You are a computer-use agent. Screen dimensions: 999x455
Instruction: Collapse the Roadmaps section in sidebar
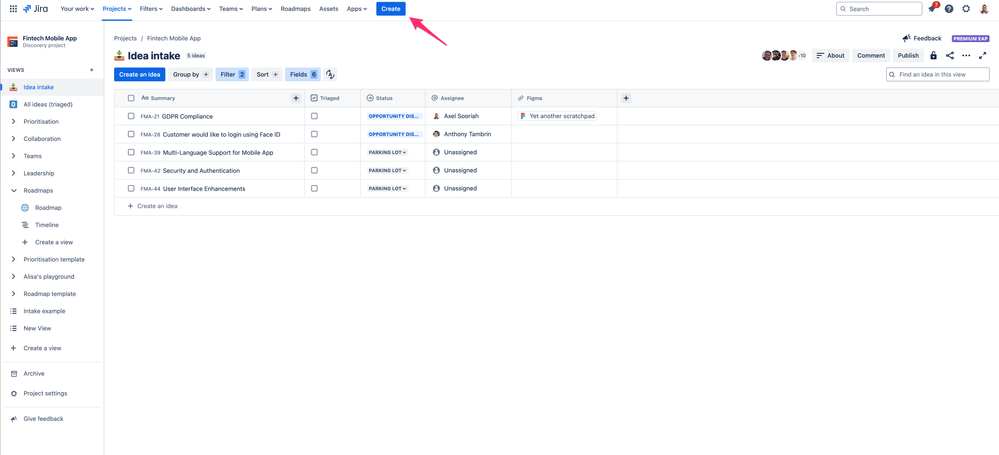(x=13, y=191)
